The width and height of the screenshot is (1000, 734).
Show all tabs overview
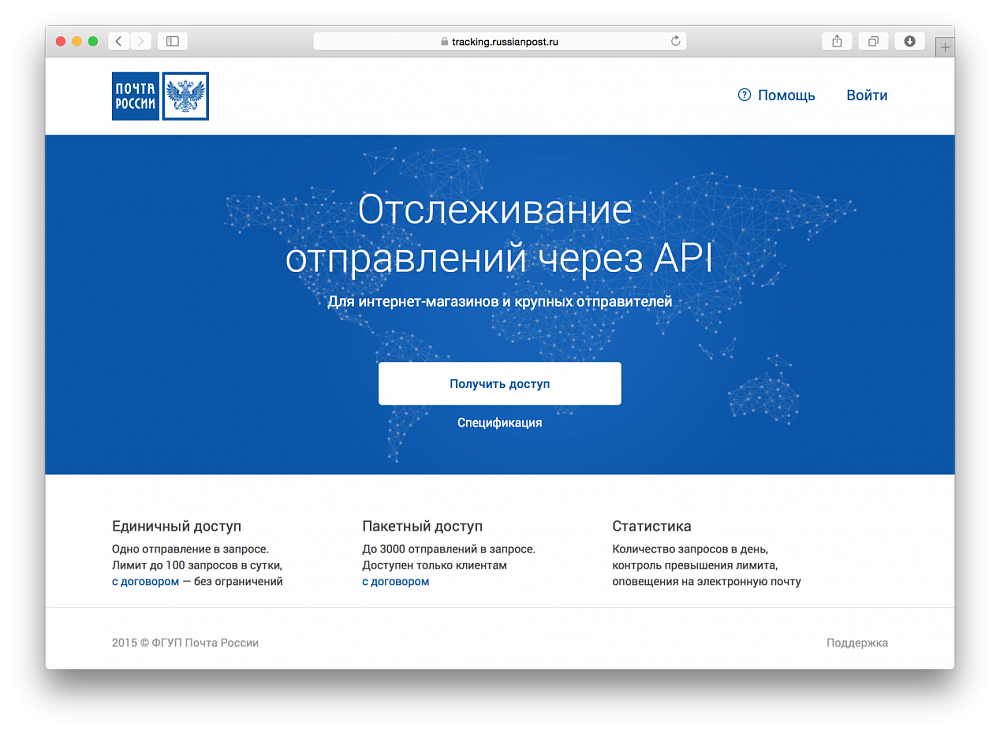pyautogui.click(x=873, y=41)
